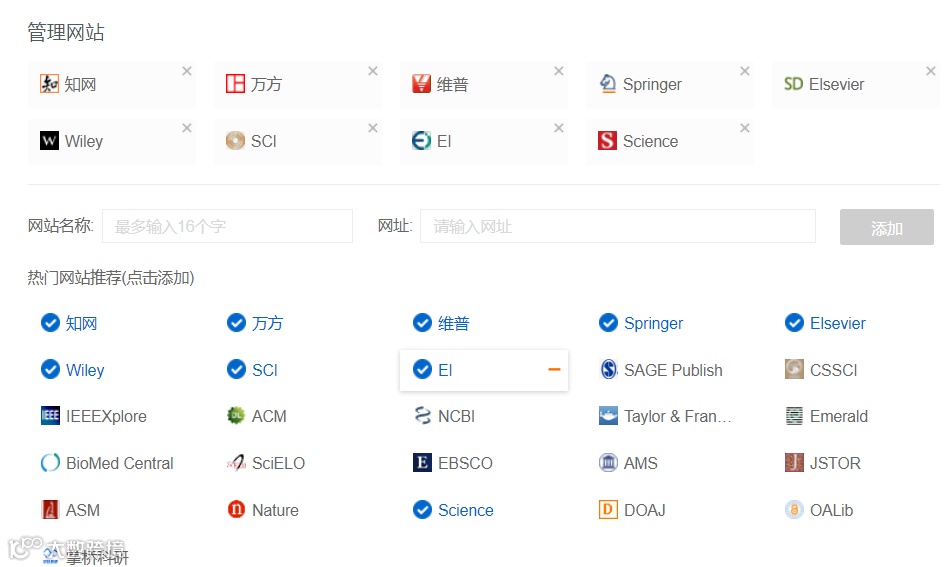Focus the 网址 URL input field
952x567 pixels.
click(617, 226)
